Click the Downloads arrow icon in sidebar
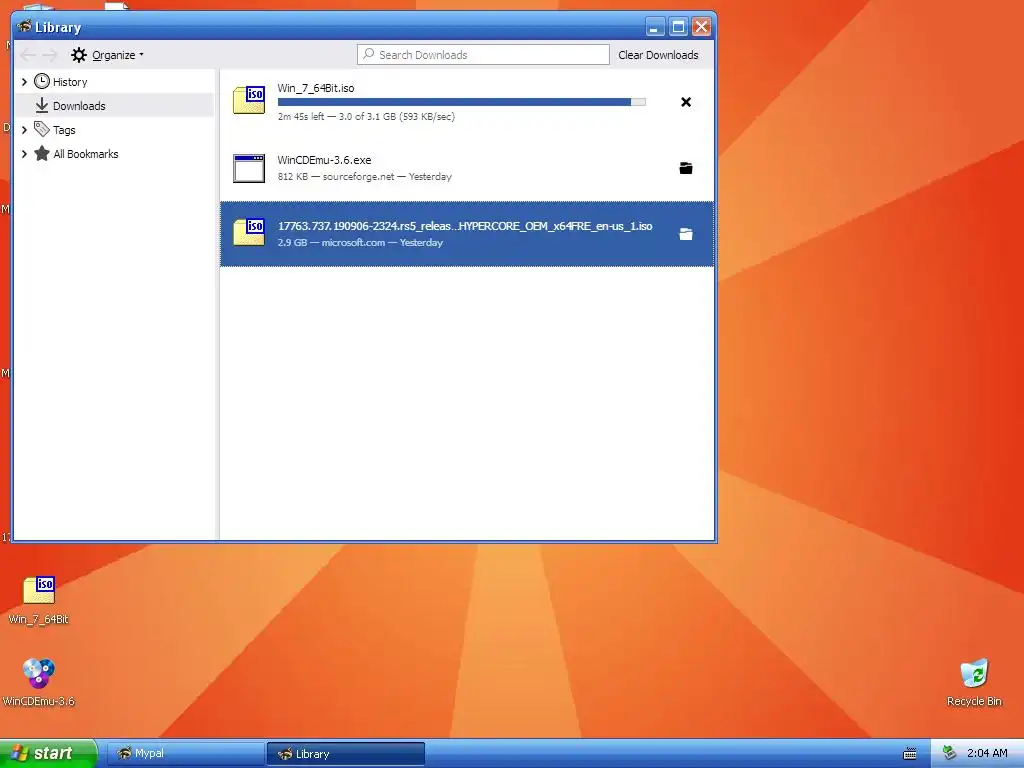Viewport: 1024px width, 768px height. 42,105
